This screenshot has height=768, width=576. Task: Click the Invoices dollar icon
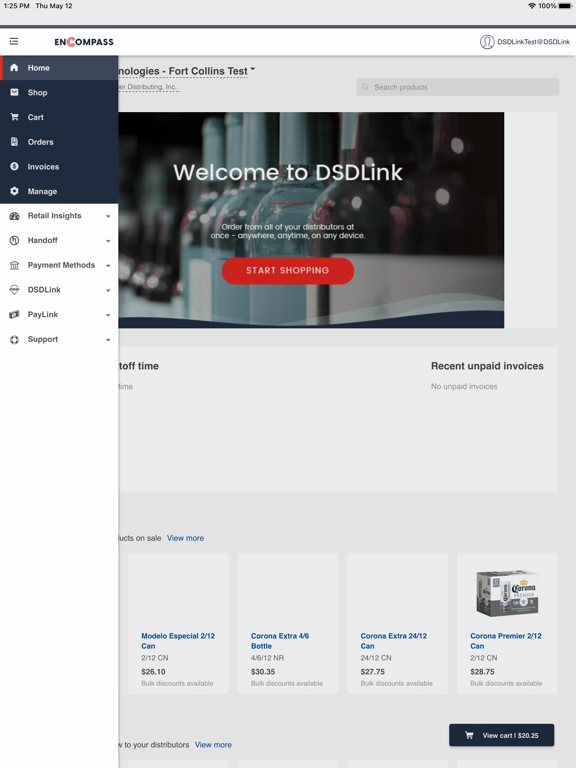point(14,167)
